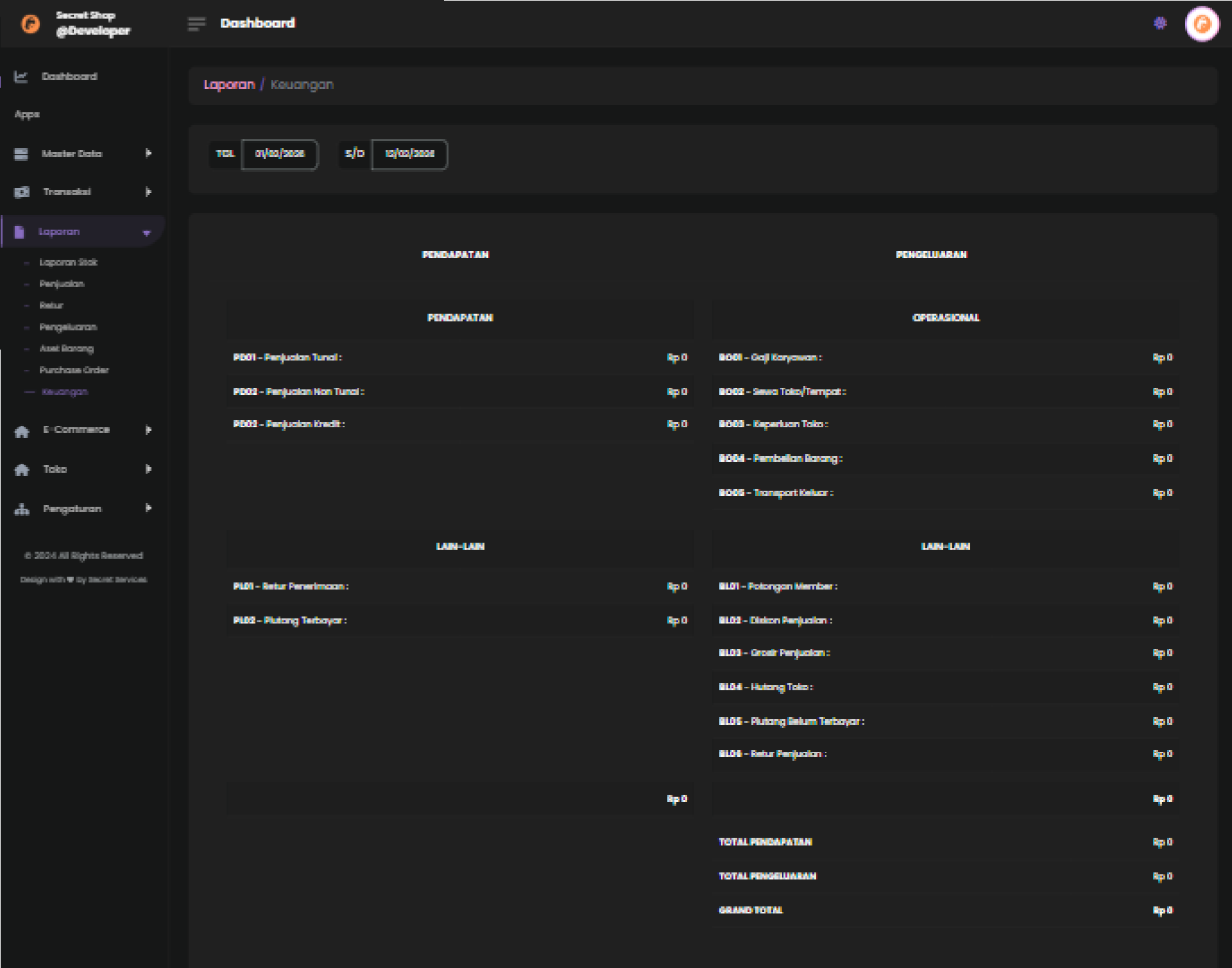Expand the E-Commerce submenu arrow
The height and width of the screenshot is (968, 1232).
pos(148,430)
